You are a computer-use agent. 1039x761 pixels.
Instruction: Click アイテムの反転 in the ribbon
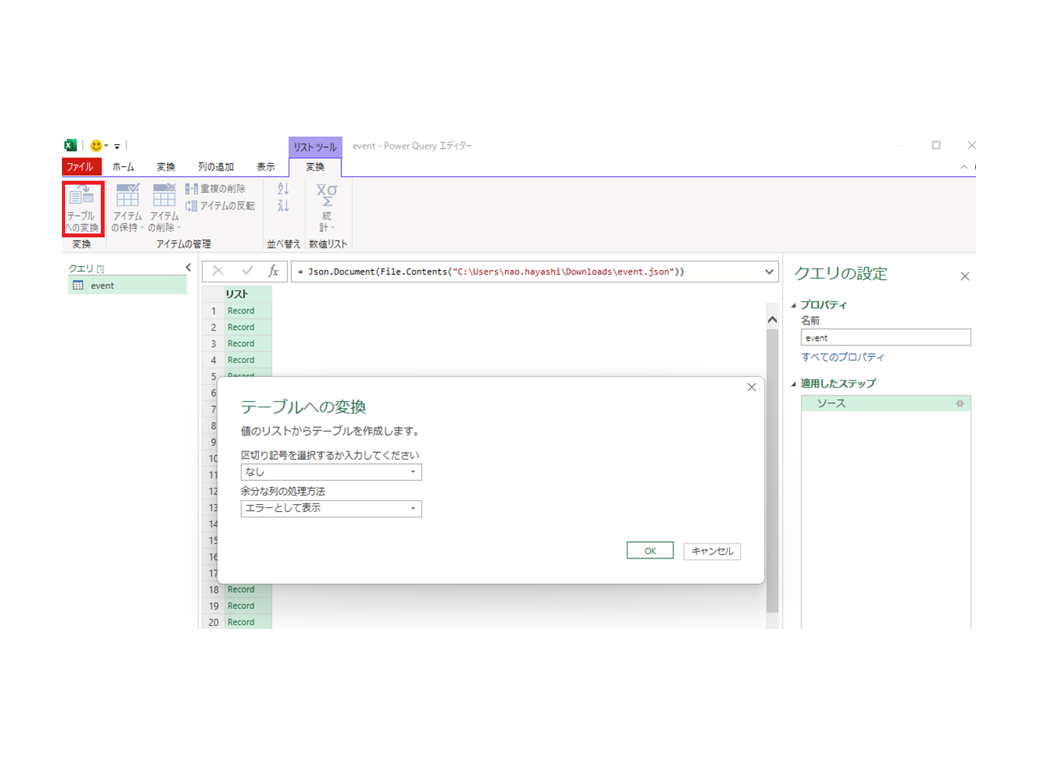(220, 206)
